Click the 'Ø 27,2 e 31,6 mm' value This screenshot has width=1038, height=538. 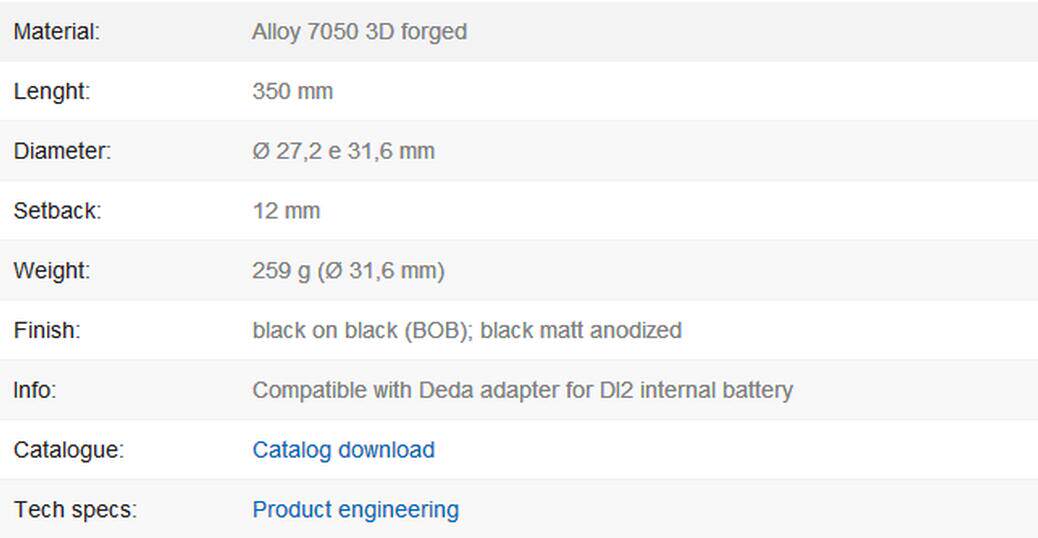pyautogui.click(x=343, y=152)
